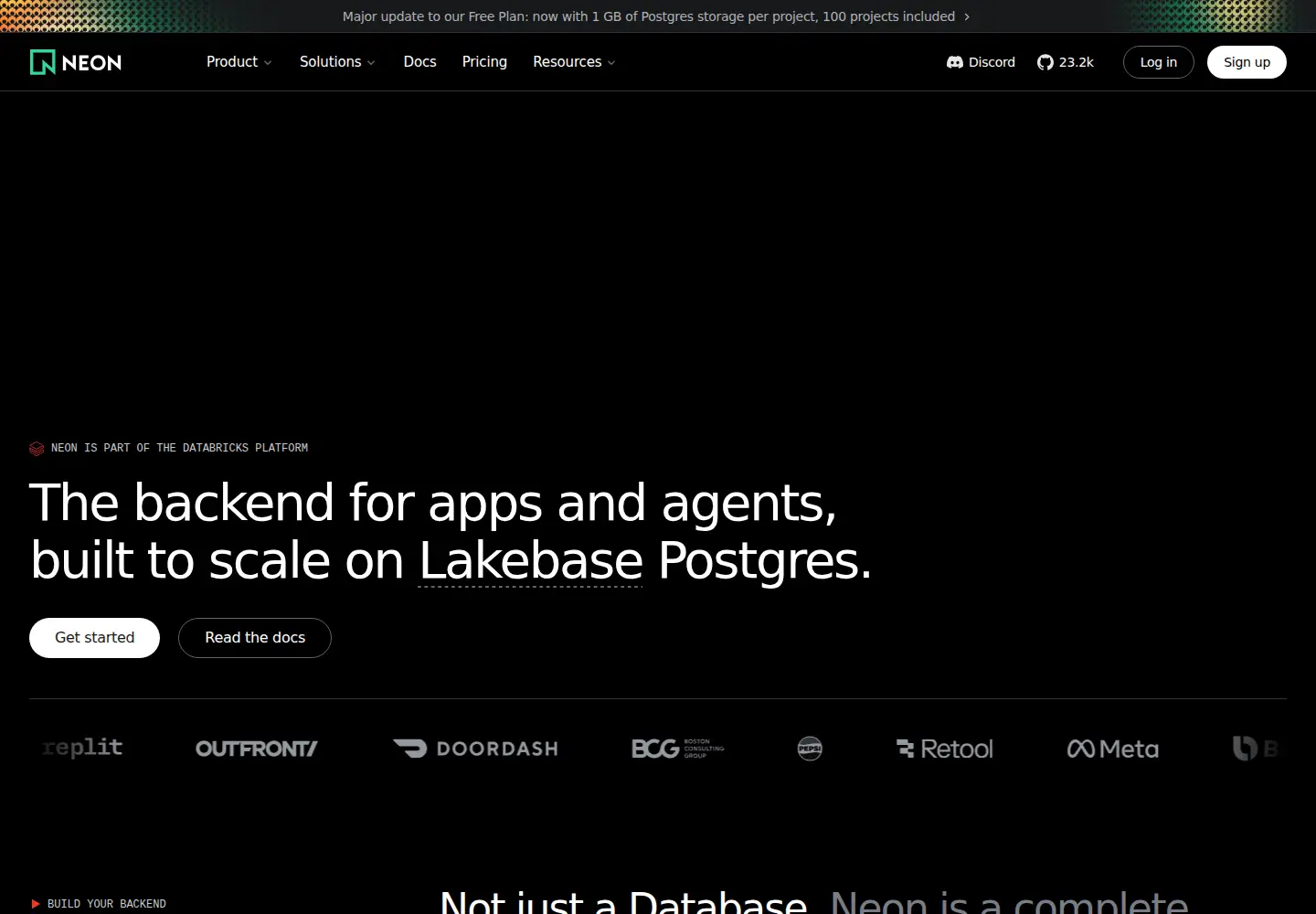Click the underlined Lakebase word in headline
This screenshot has width=1316, height=914.
pos(531,560)
